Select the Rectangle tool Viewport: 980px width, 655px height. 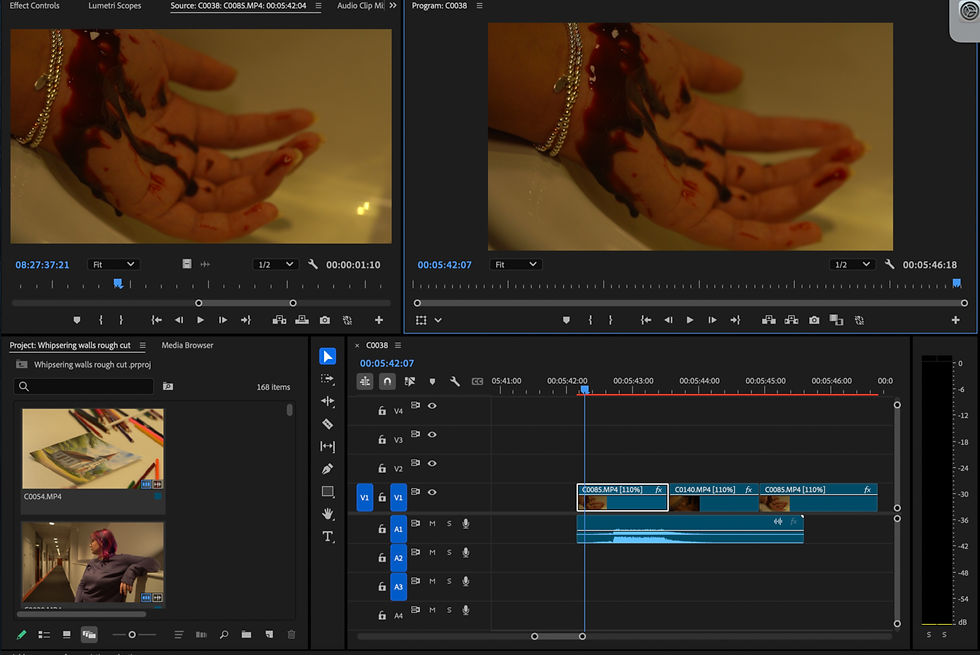click(328, 491)
